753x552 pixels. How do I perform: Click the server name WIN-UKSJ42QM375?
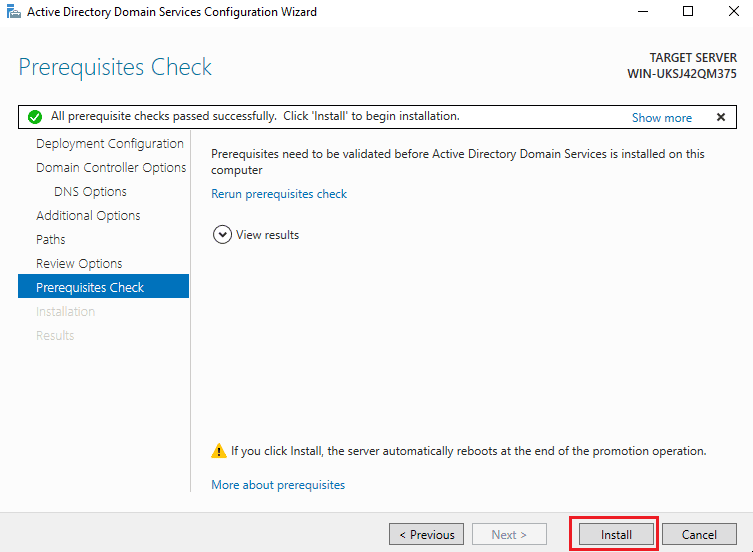pos(681,74)
